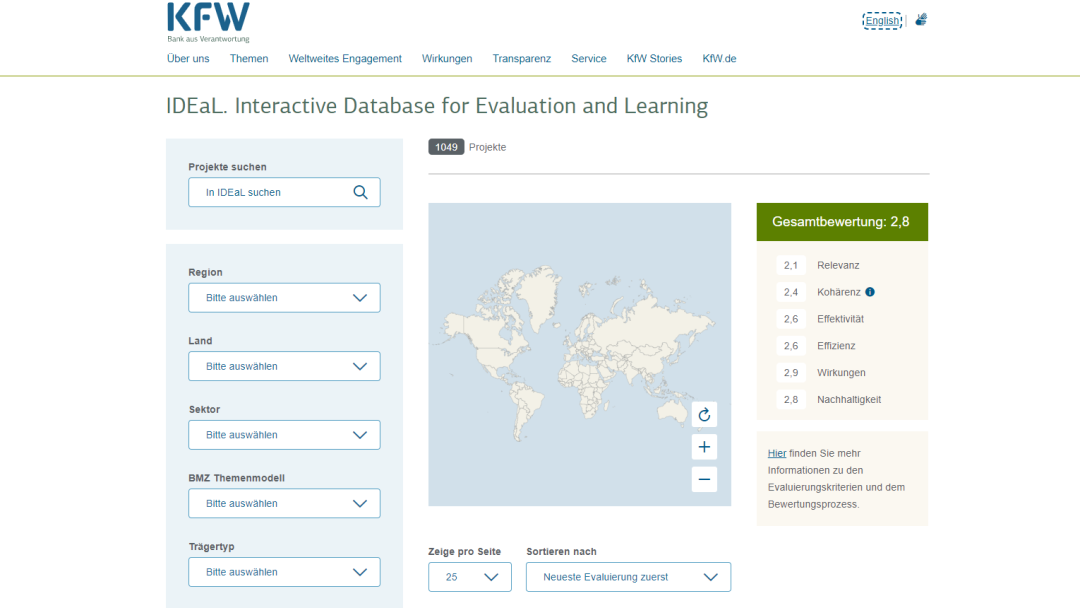Click the Gesamtbewertung: 2,8 header
This screenshot has height=608, width=1080.
[842, 222]
